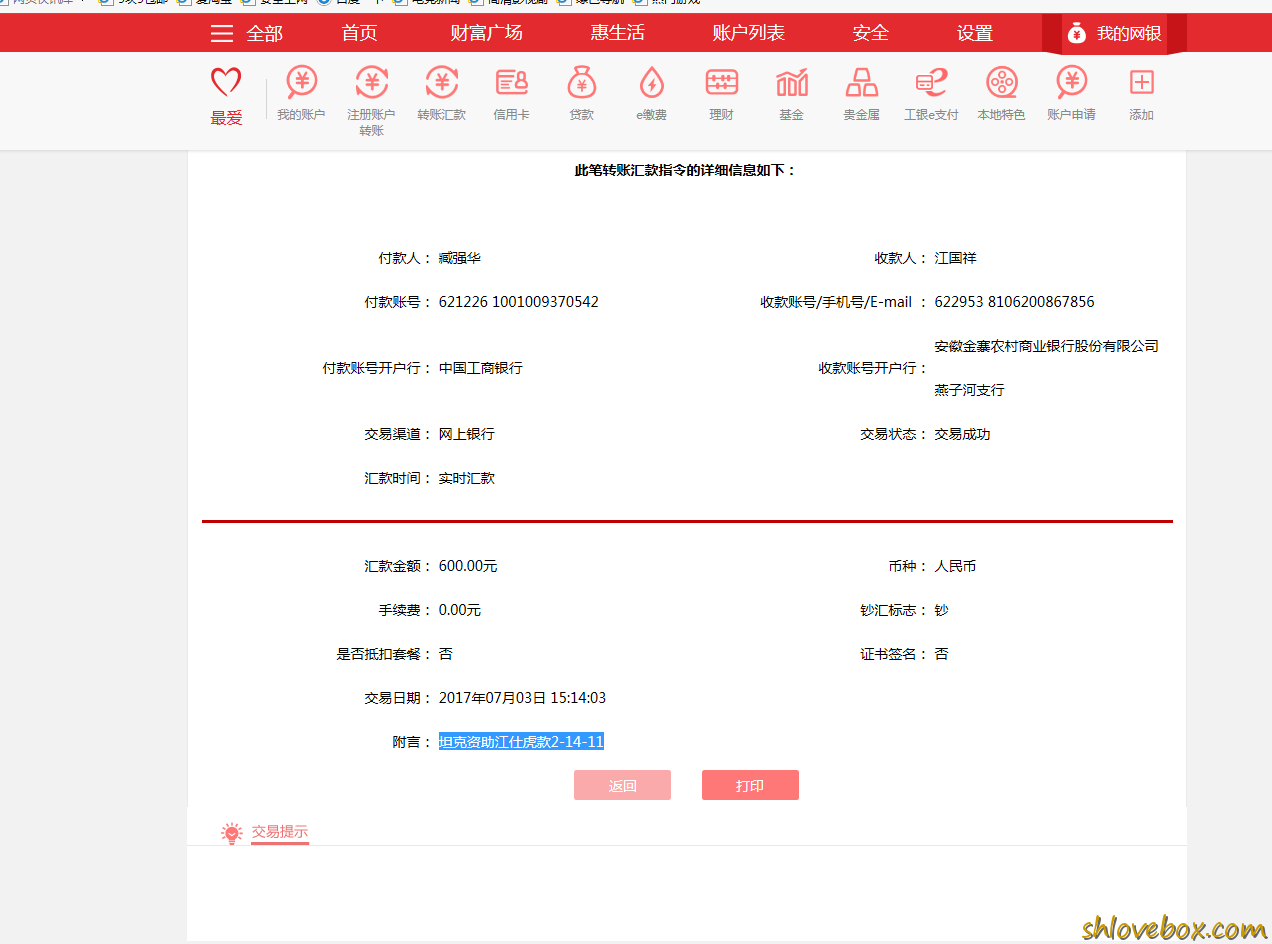This screenshot has width=1272, height=944.
Task: Select the 交易提示 tab label
Action: click(280, 831)
